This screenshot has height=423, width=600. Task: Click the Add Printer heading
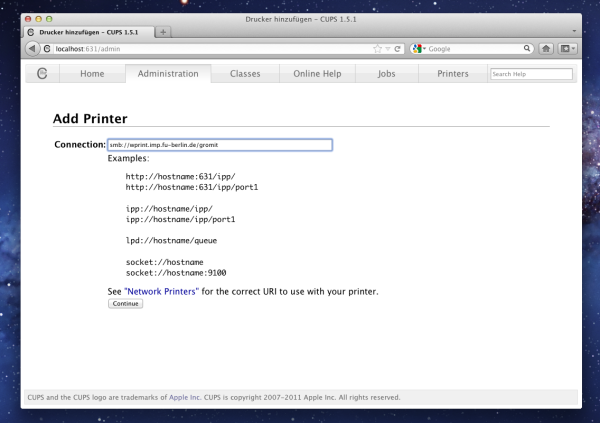pos(90,119)
